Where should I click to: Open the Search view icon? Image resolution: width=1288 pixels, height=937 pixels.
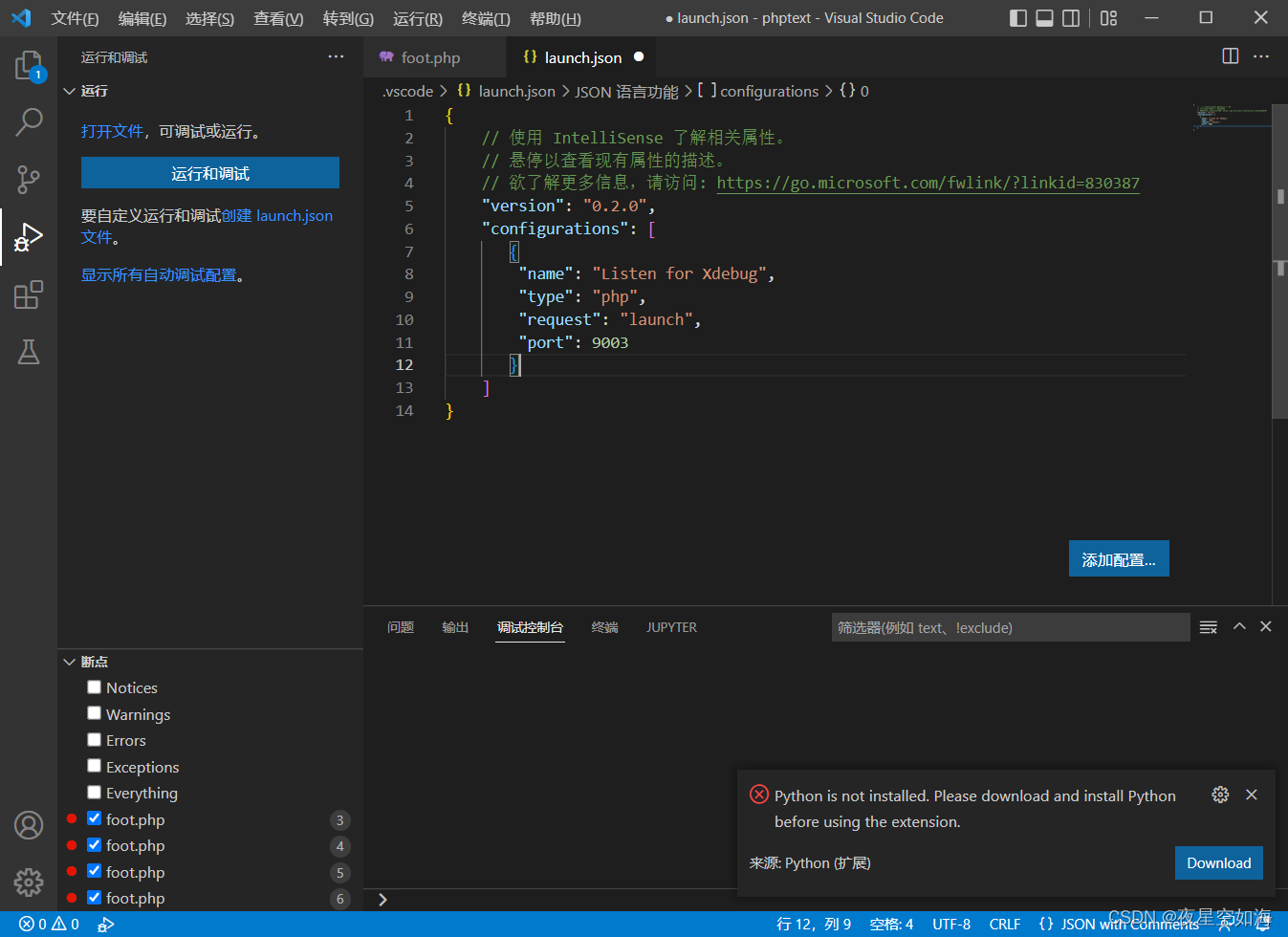tap(29, 122)
